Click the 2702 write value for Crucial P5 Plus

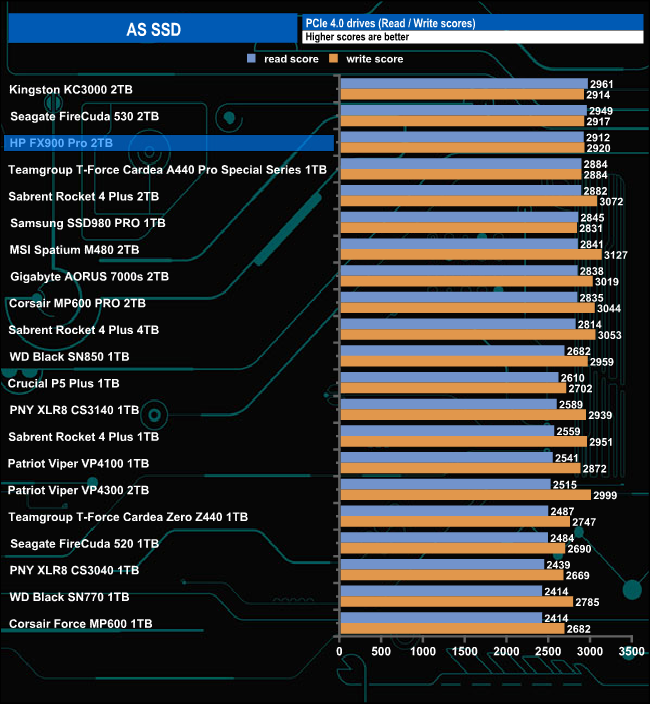click(x=580, y=388)
